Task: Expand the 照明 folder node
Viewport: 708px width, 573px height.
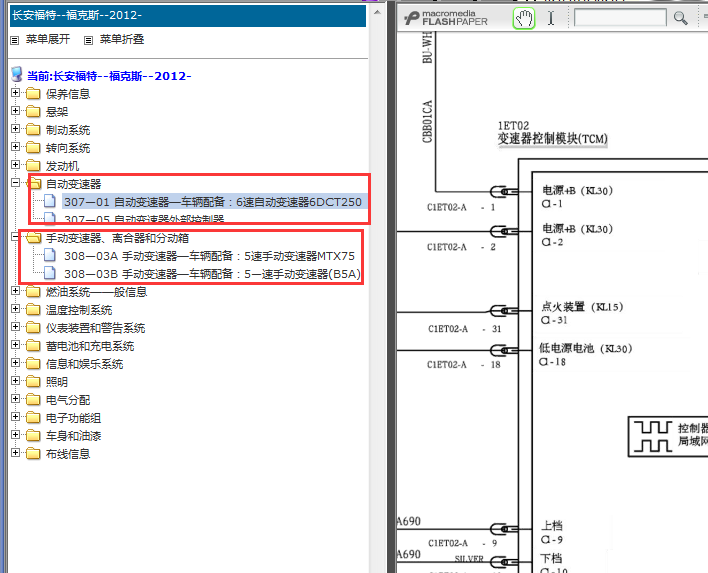Action: (x=15, y=381)
